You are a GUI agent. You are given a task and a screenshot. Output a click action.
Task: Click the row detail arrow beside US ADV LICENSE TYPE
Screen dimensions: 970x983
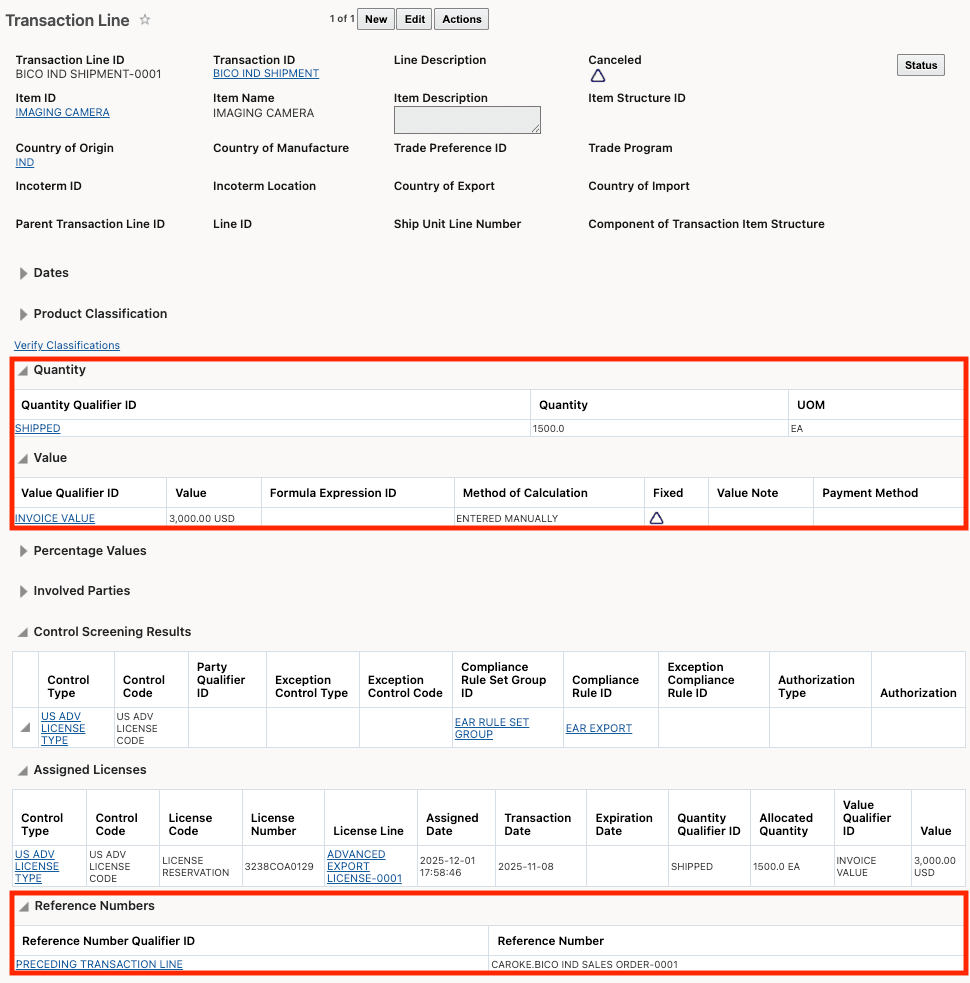point(24,728)
